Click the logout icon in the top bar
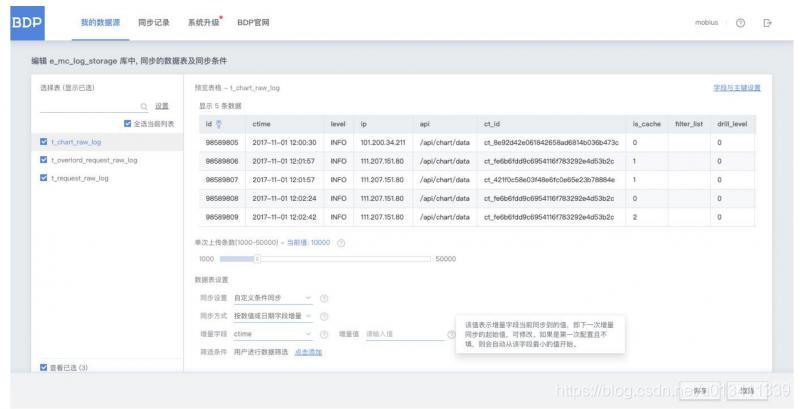 click(767, 23)
